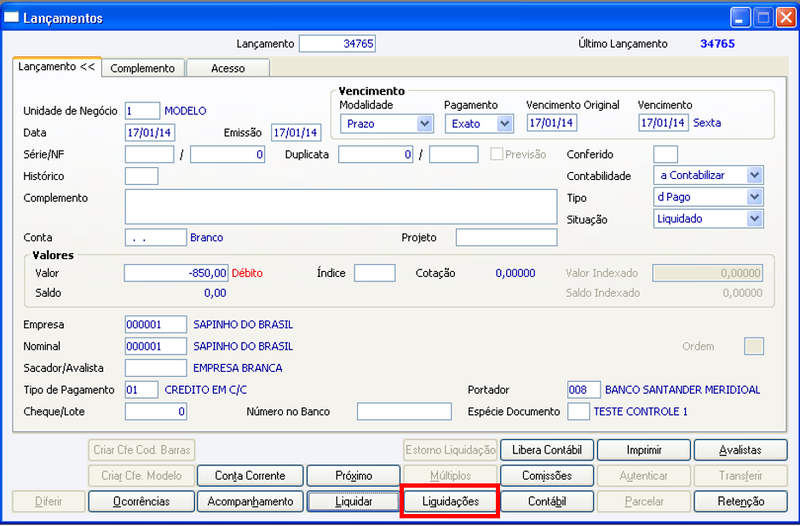The image size is (800, 526).
Task: Click the NF number field
Action: (228, 154)
